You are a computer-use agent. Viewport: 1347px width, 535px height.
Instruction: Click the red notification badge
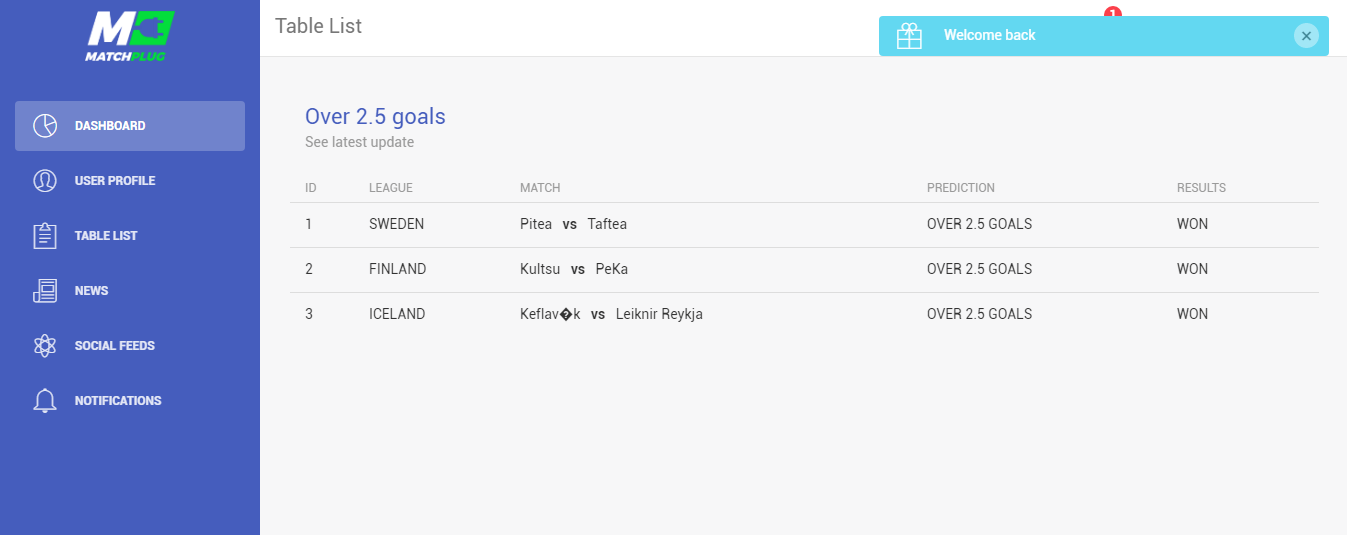pyautogui.click(x=1113, y=12)
